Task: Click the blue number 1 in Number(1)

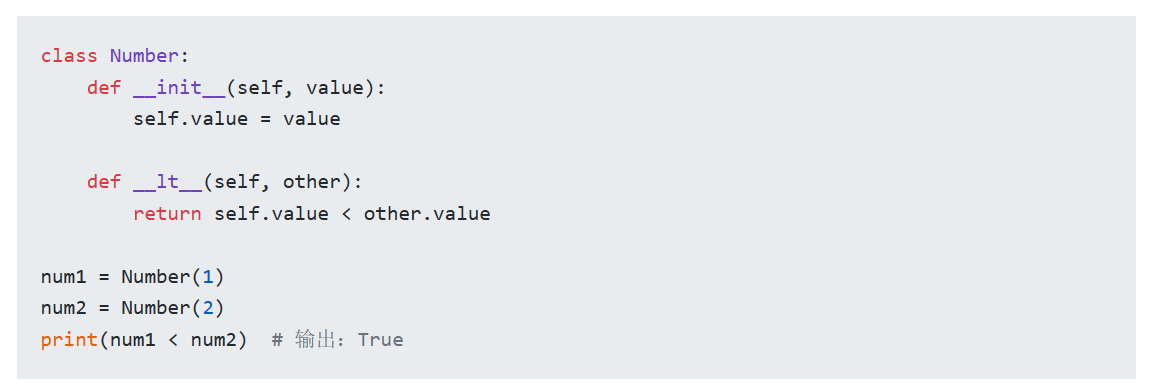Action: click(x=208, y=277)
